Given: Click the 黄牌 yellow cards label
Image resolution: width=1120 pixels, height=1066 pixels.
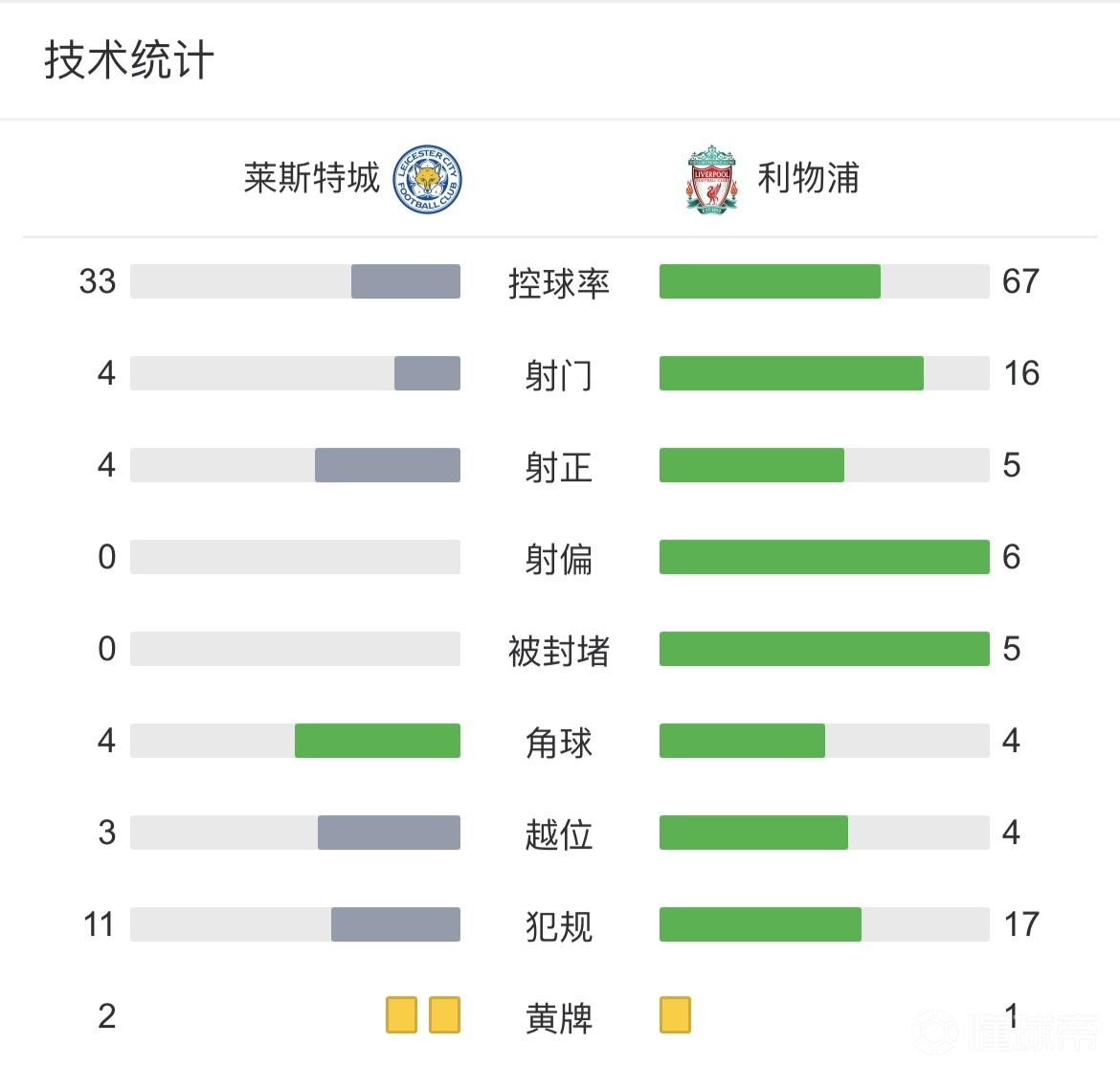Looking at the screenshot, I should click(559, 1017).
